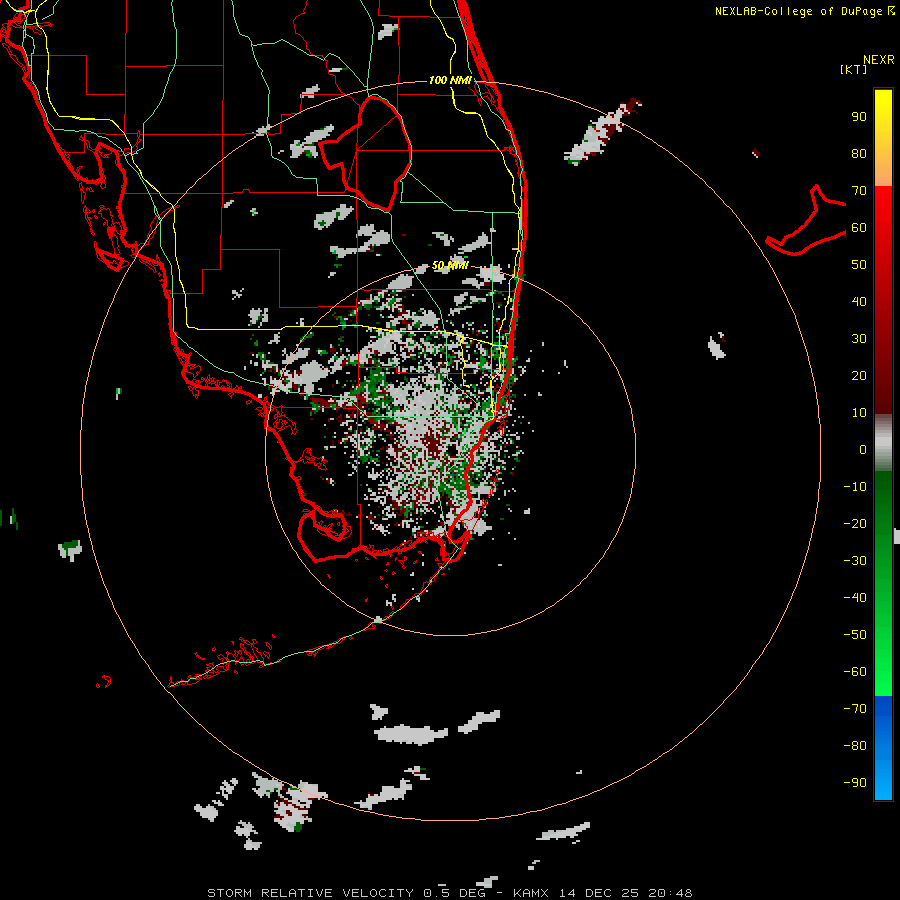Click the 14 DEC 25 date in the footer
This screenshot has width=900, height=900.
pyautogui.click(x=599, y=893)
